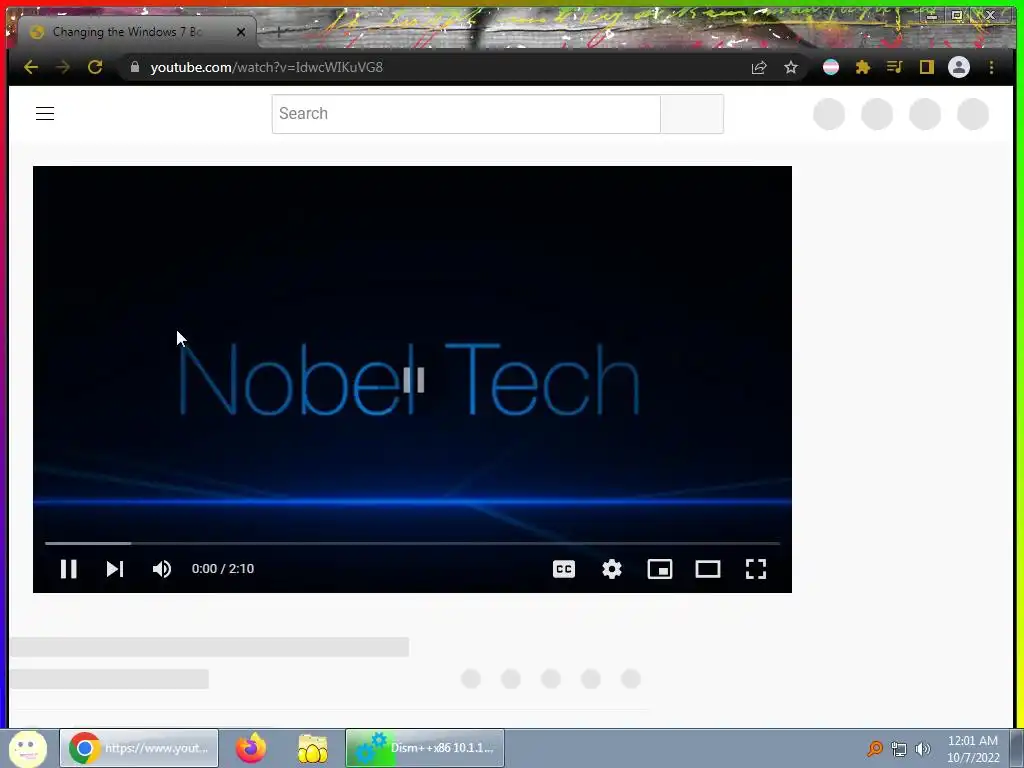The image size is (1024, 768).
Task: Open the YouTube hamburger guide menu
Action: pyautogui.click(x=45, y=113)
